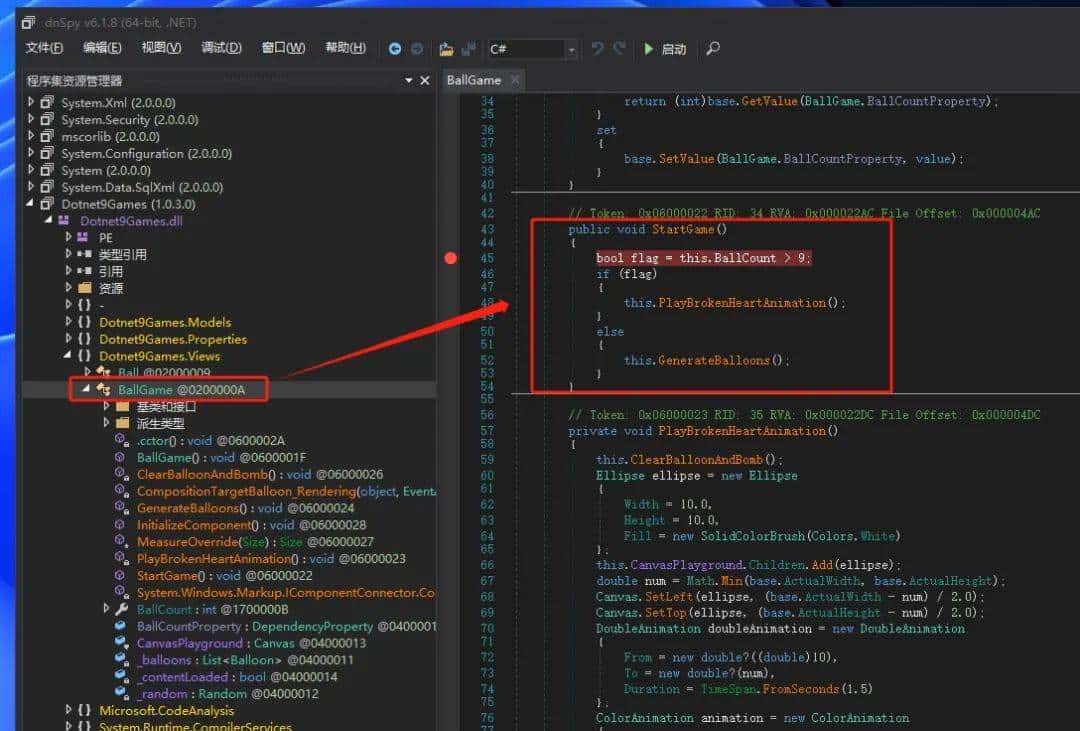Switch to the BallGame tab
The image size is (1080, 731).
tap(474, 80)
